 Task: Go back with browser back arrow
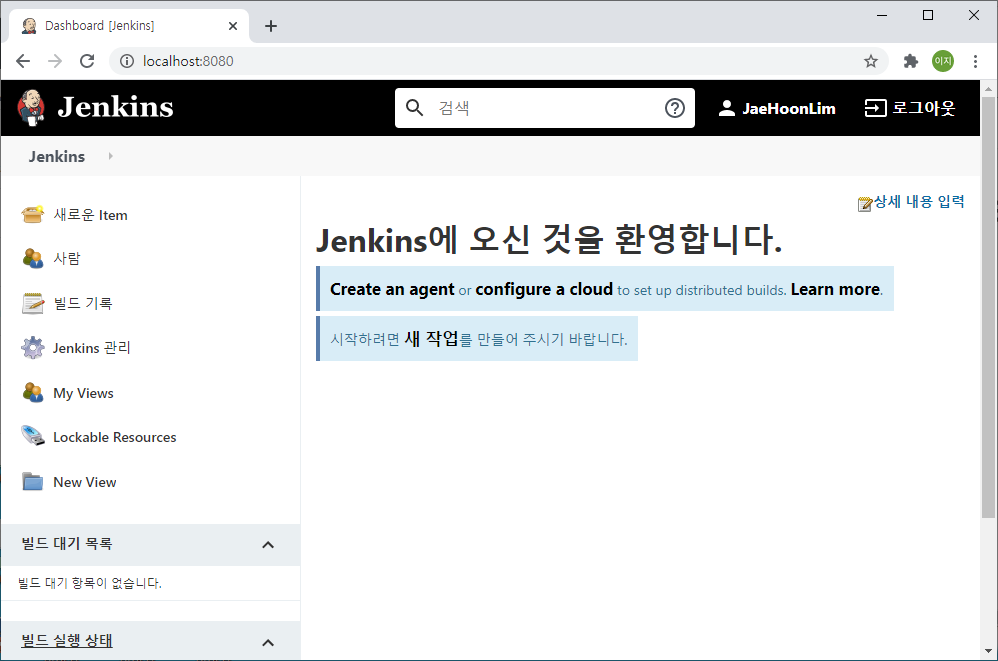(23, 61)
